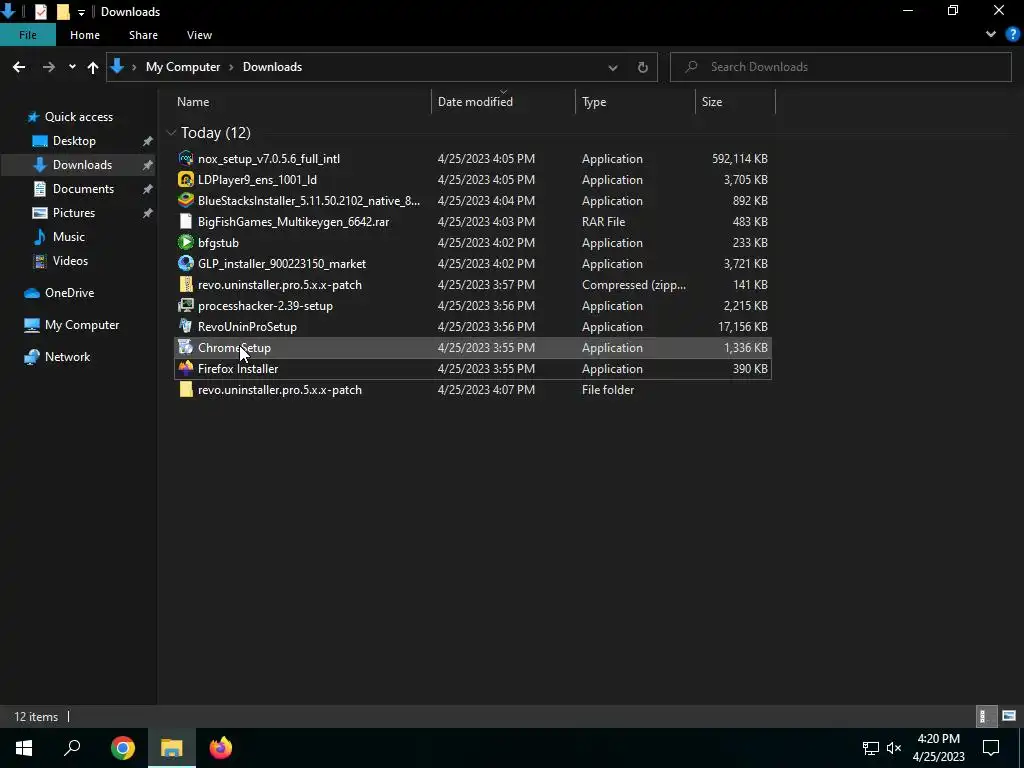Click the muted volume tray icon
1024x768 pixels.
pos(894,748)
